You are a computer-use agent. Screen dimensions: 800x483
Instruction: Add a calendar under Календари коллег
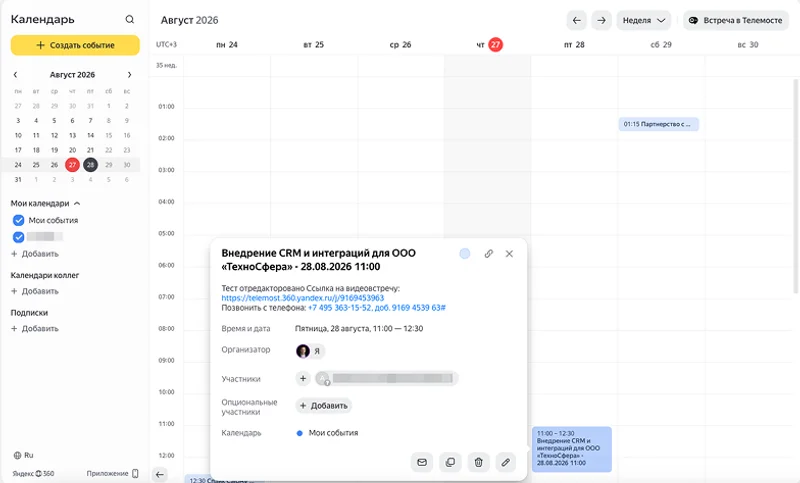click(35, 291)
